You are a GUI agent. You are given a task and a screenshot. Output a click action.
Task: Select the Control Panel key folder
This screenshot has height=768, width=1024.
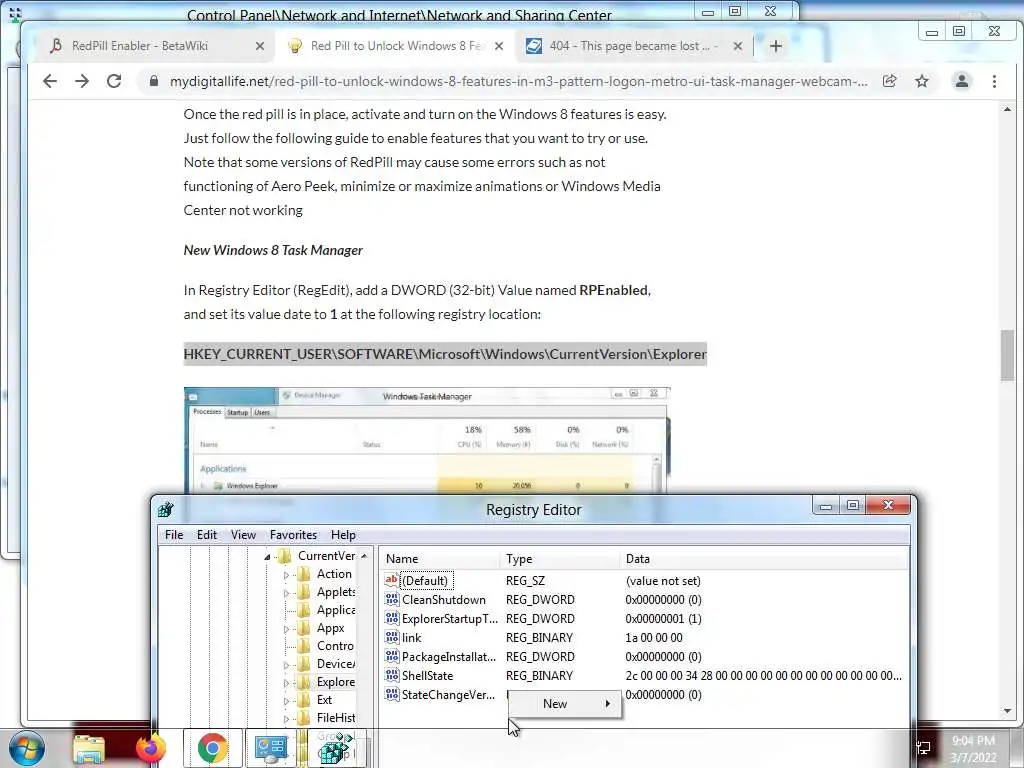click(x=335, y=646)
